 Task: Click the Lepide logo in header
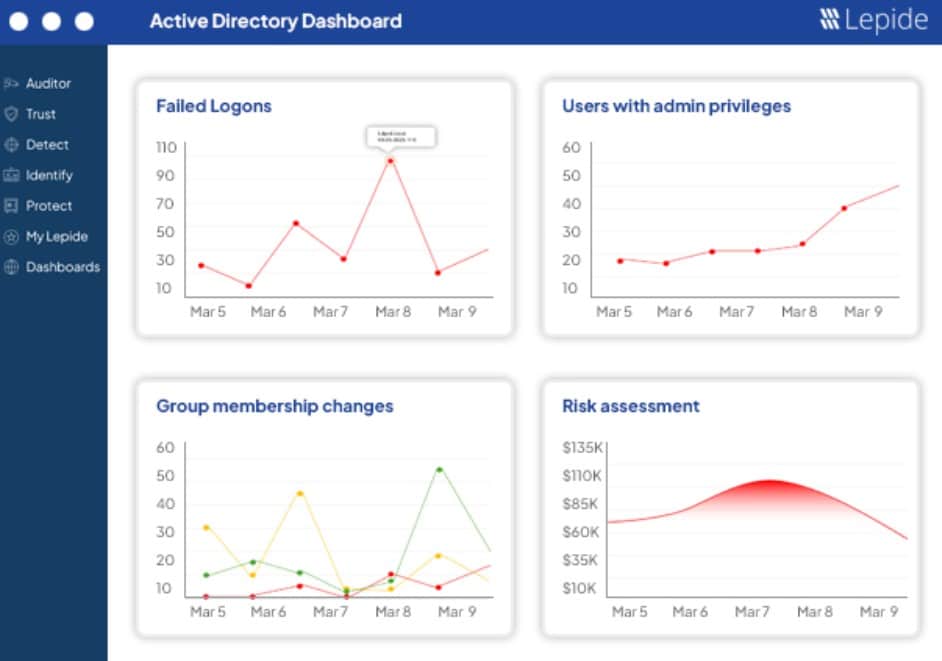(x=874, y=20)
